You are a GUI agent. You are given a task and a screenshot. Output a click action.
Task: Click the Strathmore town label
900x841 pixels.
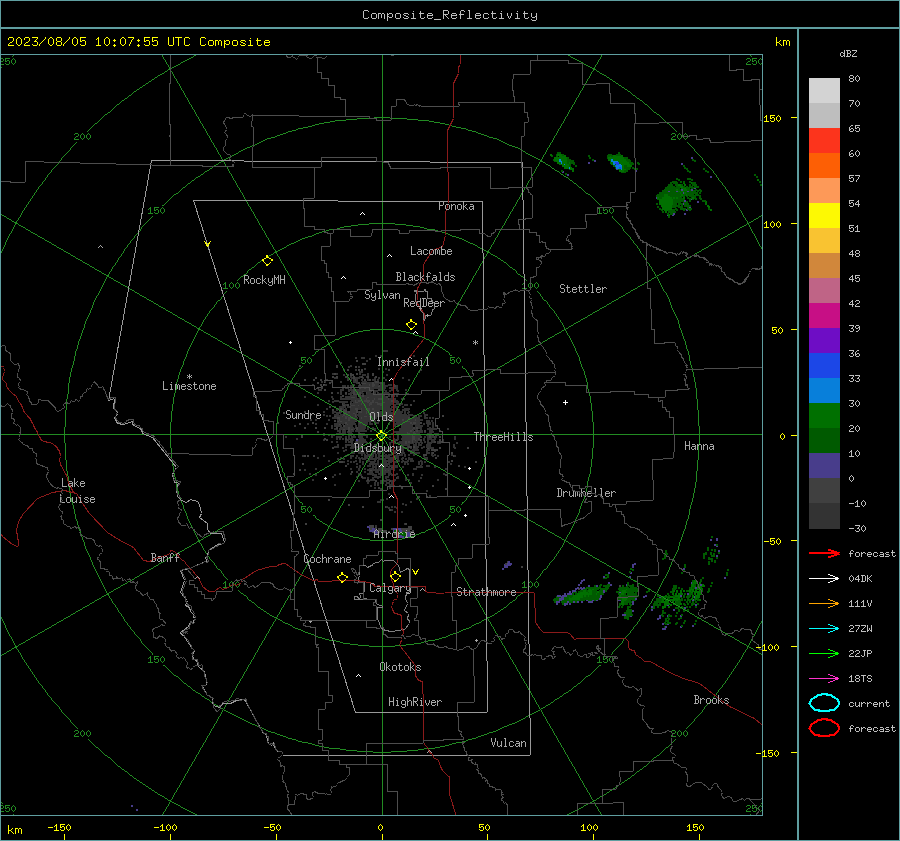(486, 592)
